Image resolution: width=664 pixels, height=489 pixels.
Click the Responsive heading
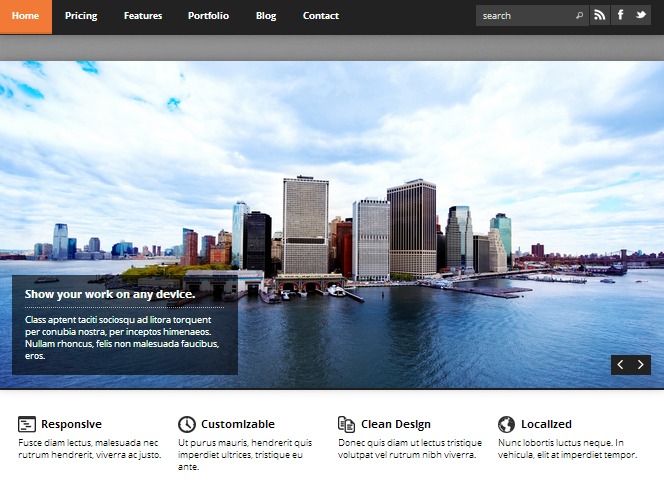coord(71,424)
